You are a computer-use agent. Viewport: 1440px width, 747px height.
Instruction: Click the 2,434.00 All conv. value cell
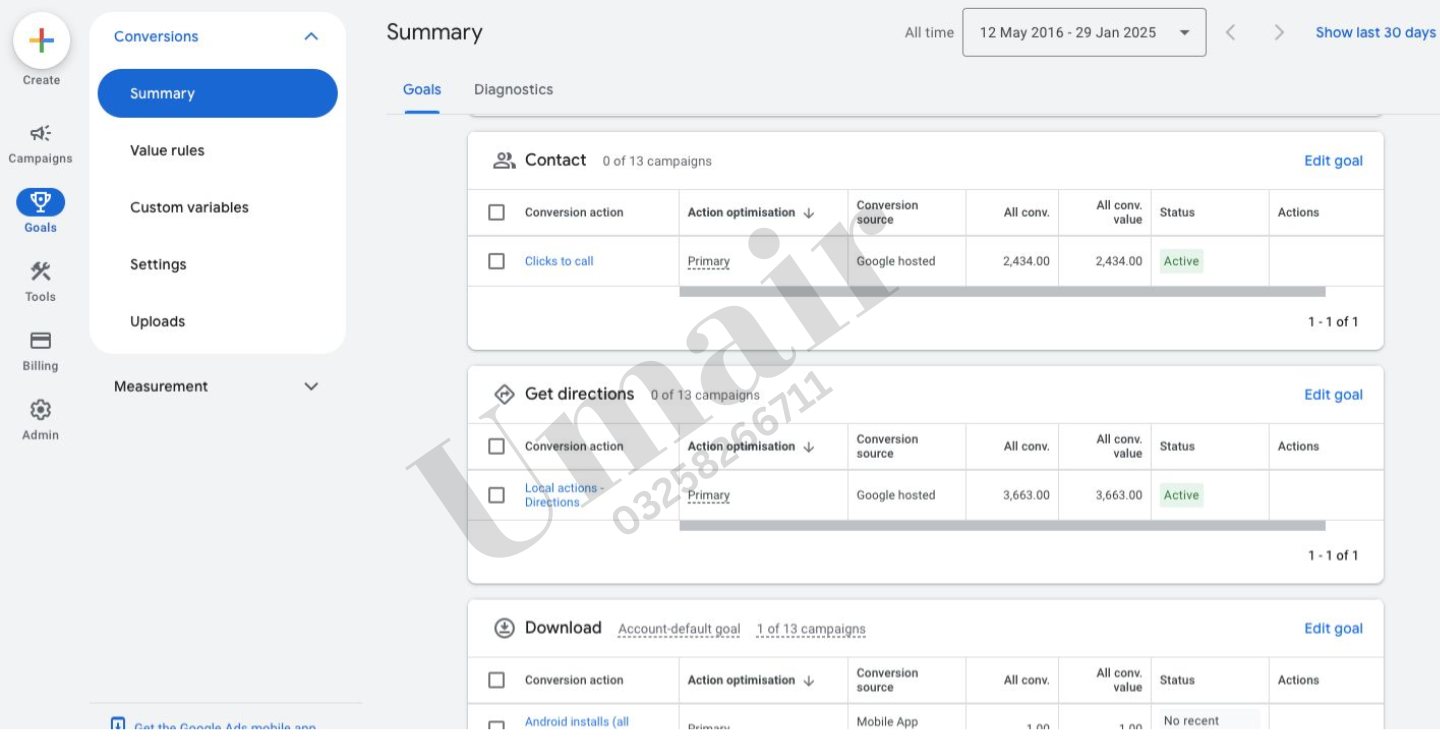1118,262
